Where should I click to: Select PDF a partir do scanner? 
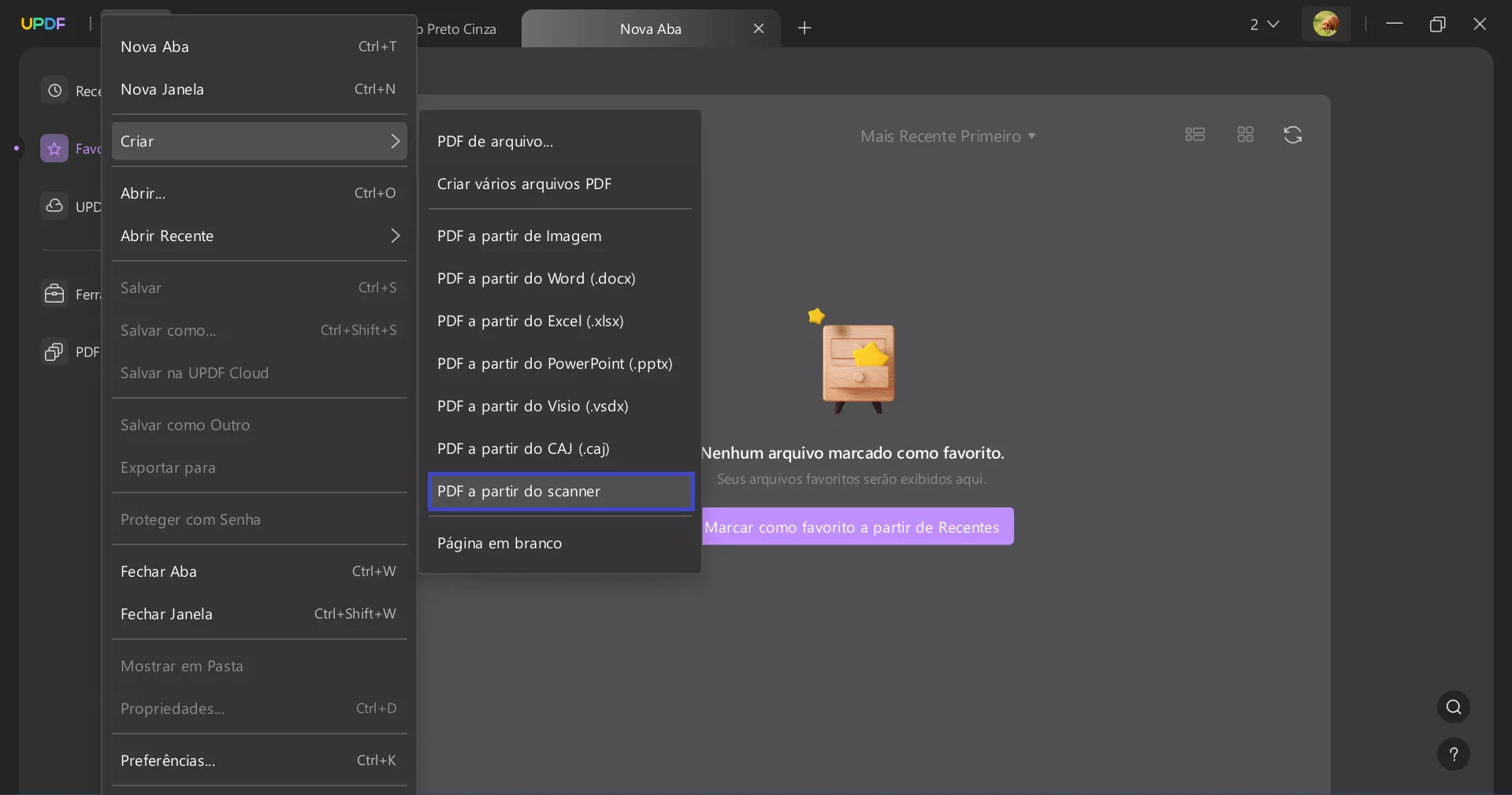point(560,491)
